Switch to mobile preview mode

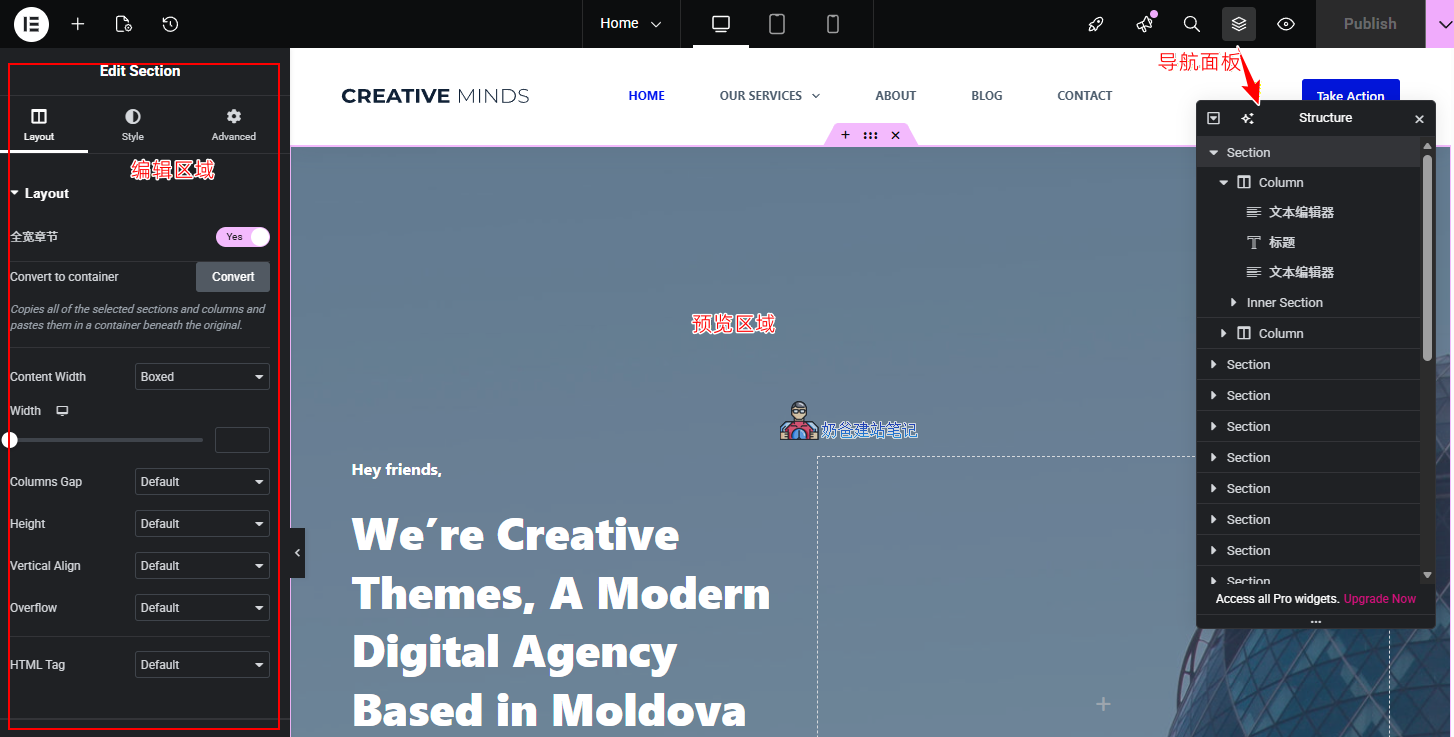[x=833, y=23]
